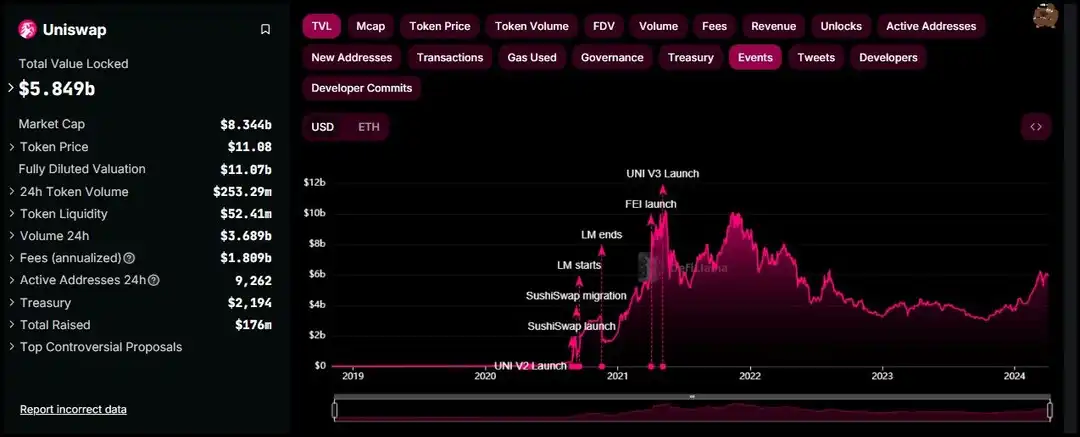Expand Top Controversial Proposals
Screen dimensions: 1080x437
point(12,347)
